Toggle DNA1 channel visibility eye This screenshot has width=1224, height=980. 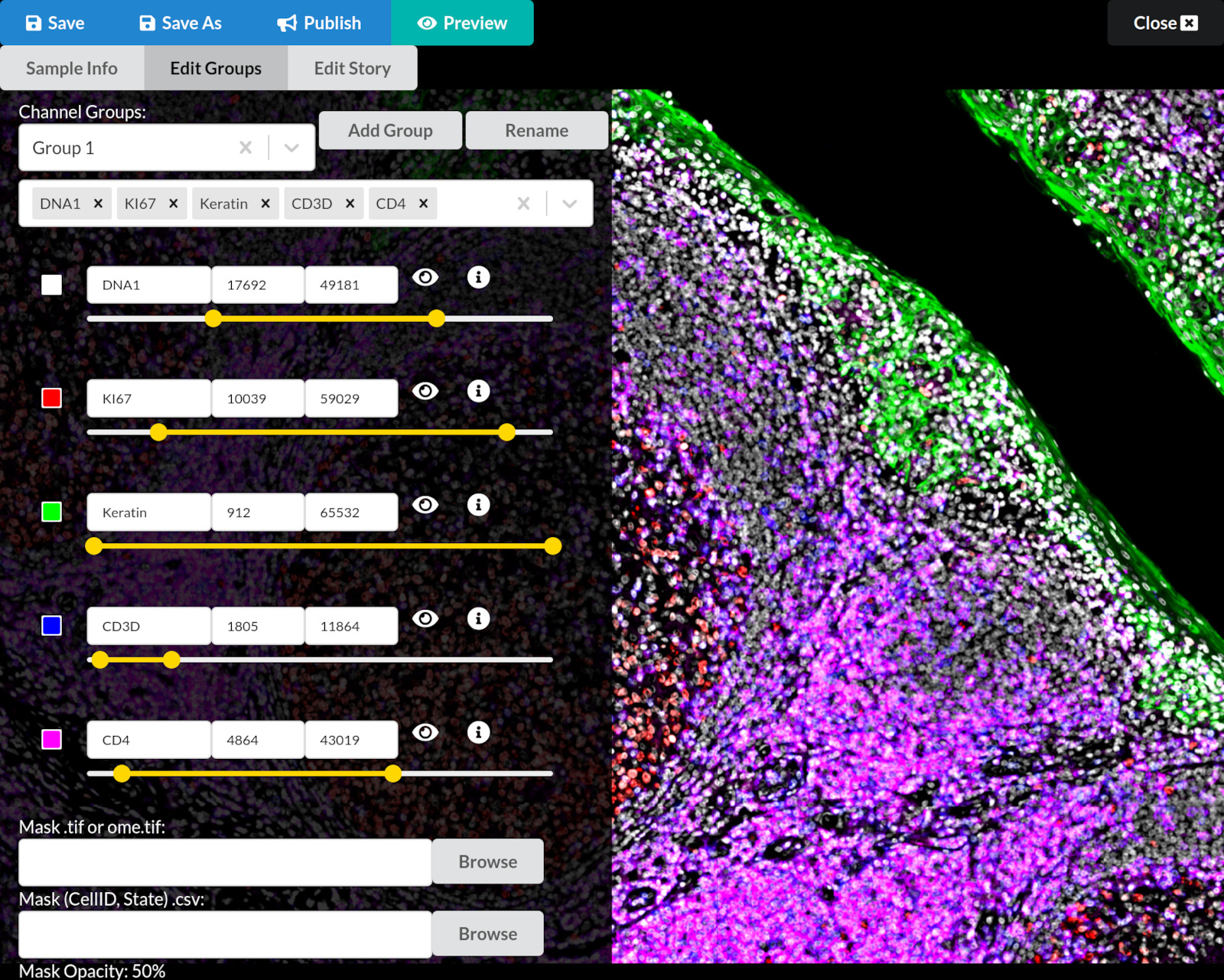[x=425, y=277]
